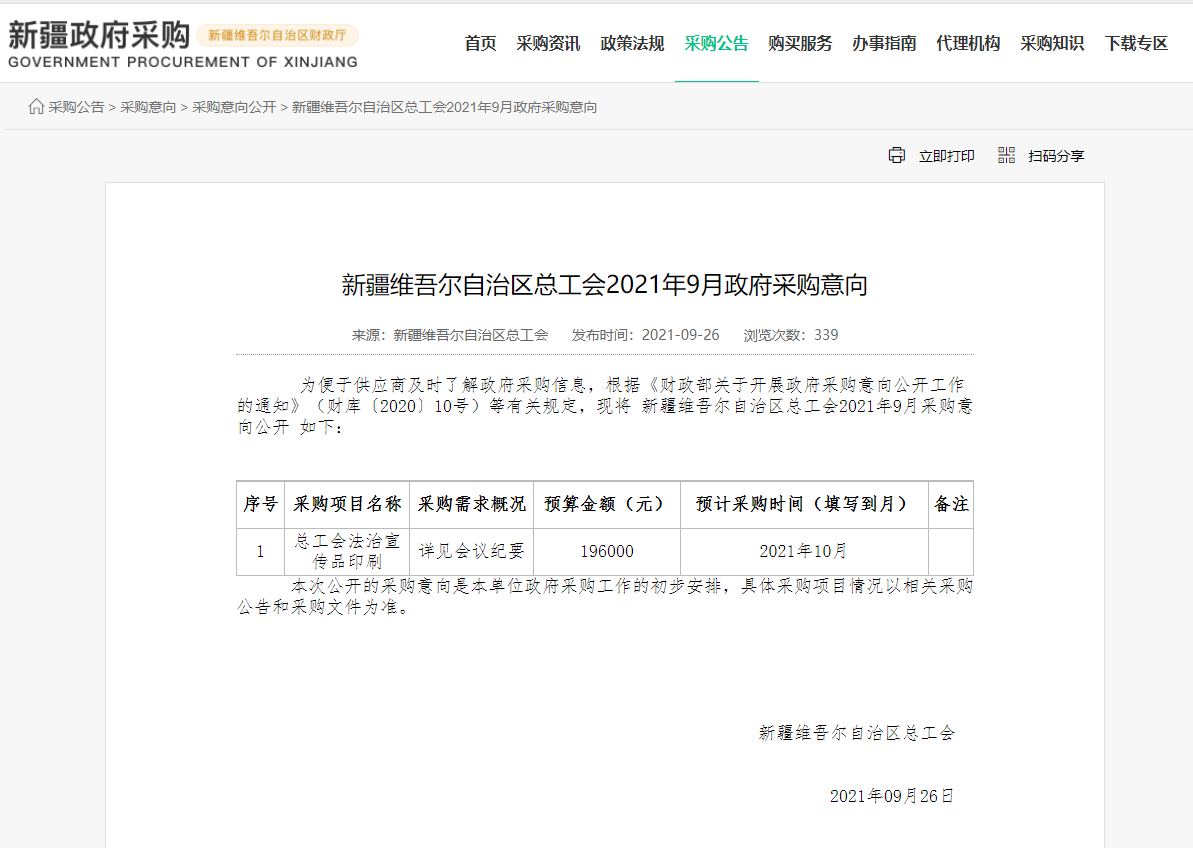Open the 购买服务 menu
Screen dimensions: 1193x848
coord(800,44)
